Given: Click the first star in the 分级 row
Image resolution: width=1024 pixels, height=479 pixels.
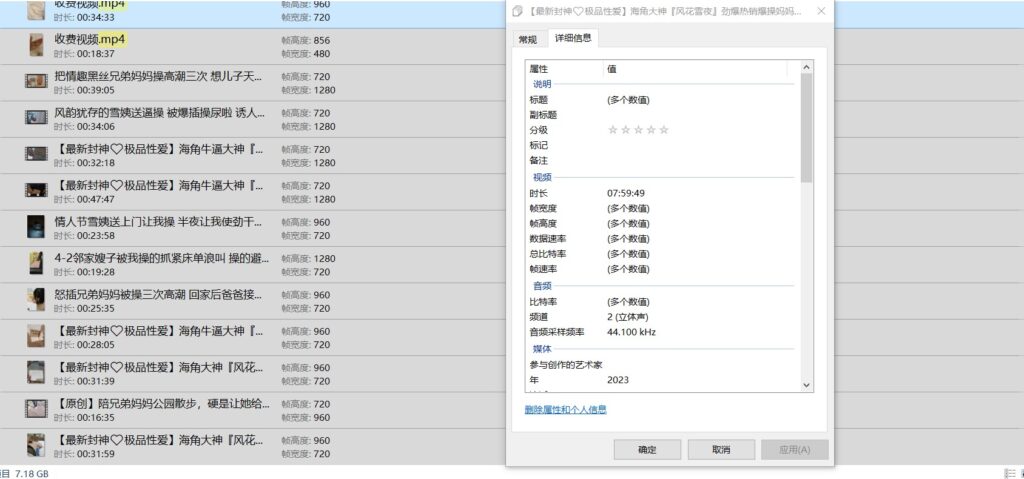Looking at the screenshot, I should [613, 130].
